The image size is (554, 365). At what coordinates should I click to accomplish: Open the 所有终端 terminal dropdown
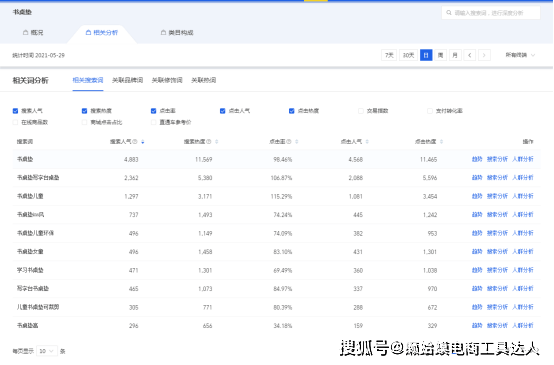click(520, 55)
